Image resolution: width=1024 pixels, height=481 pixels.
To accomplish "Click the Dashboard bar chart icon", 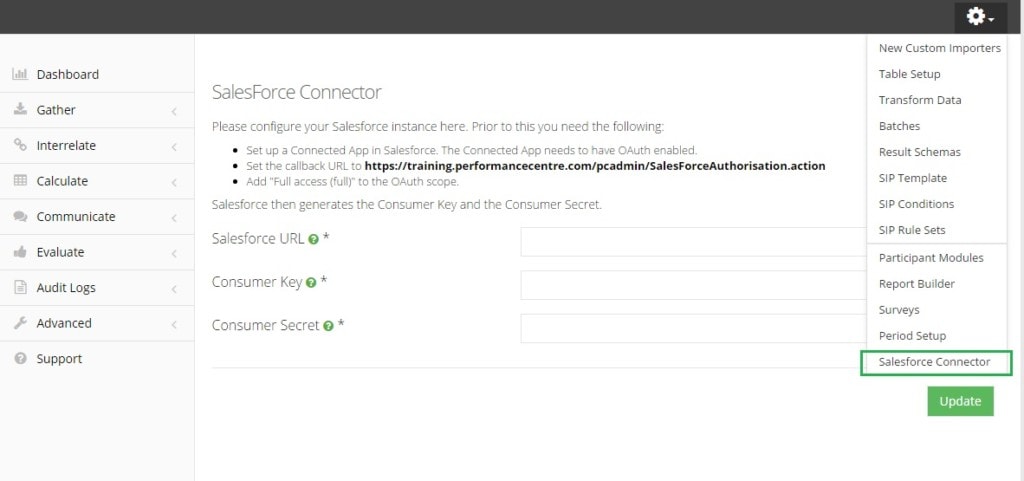I will [20, 74].
